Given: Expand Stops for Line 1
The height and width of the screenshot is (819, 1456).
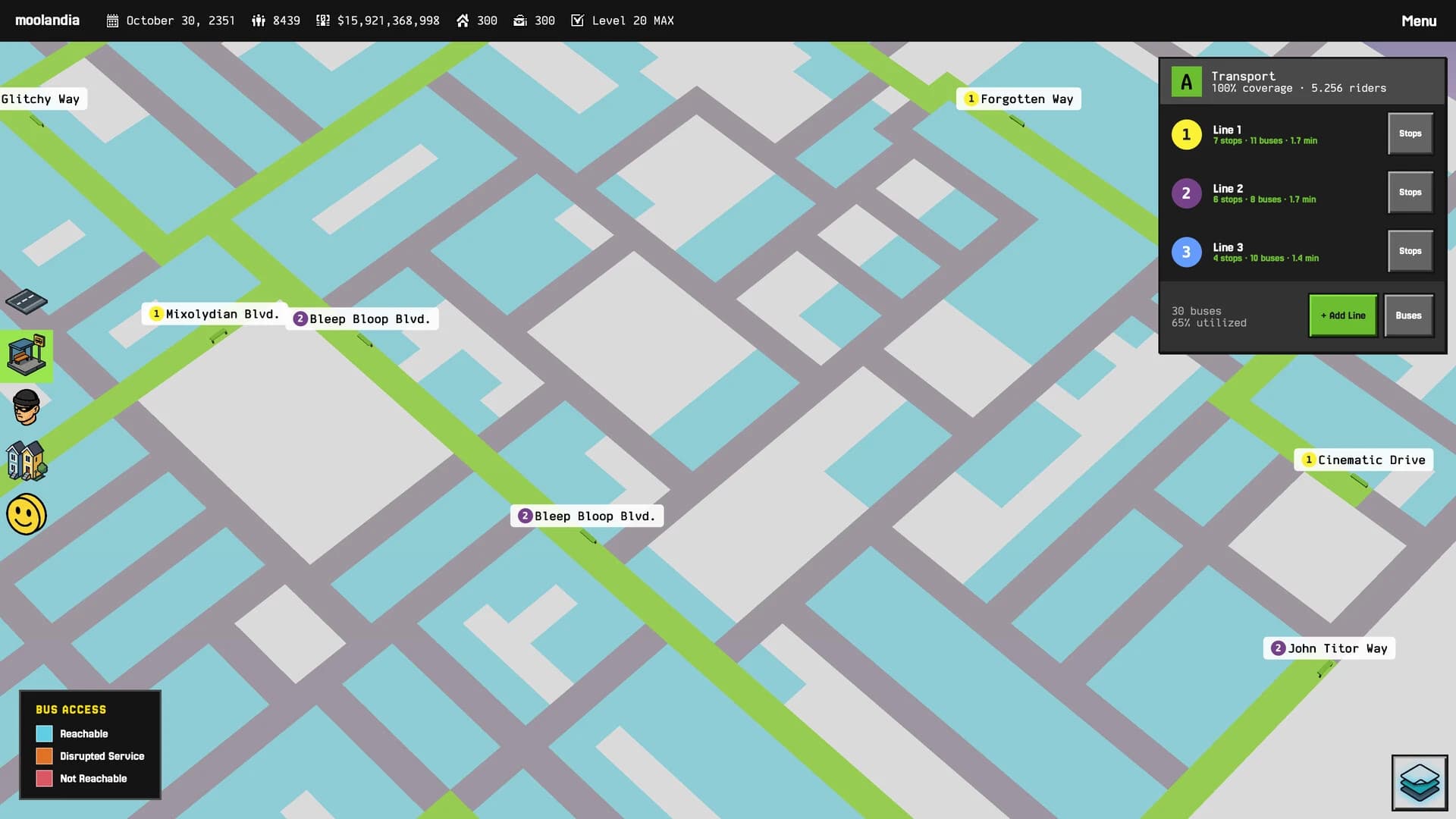Looking at the screenshot, I should coord(1410,133).
